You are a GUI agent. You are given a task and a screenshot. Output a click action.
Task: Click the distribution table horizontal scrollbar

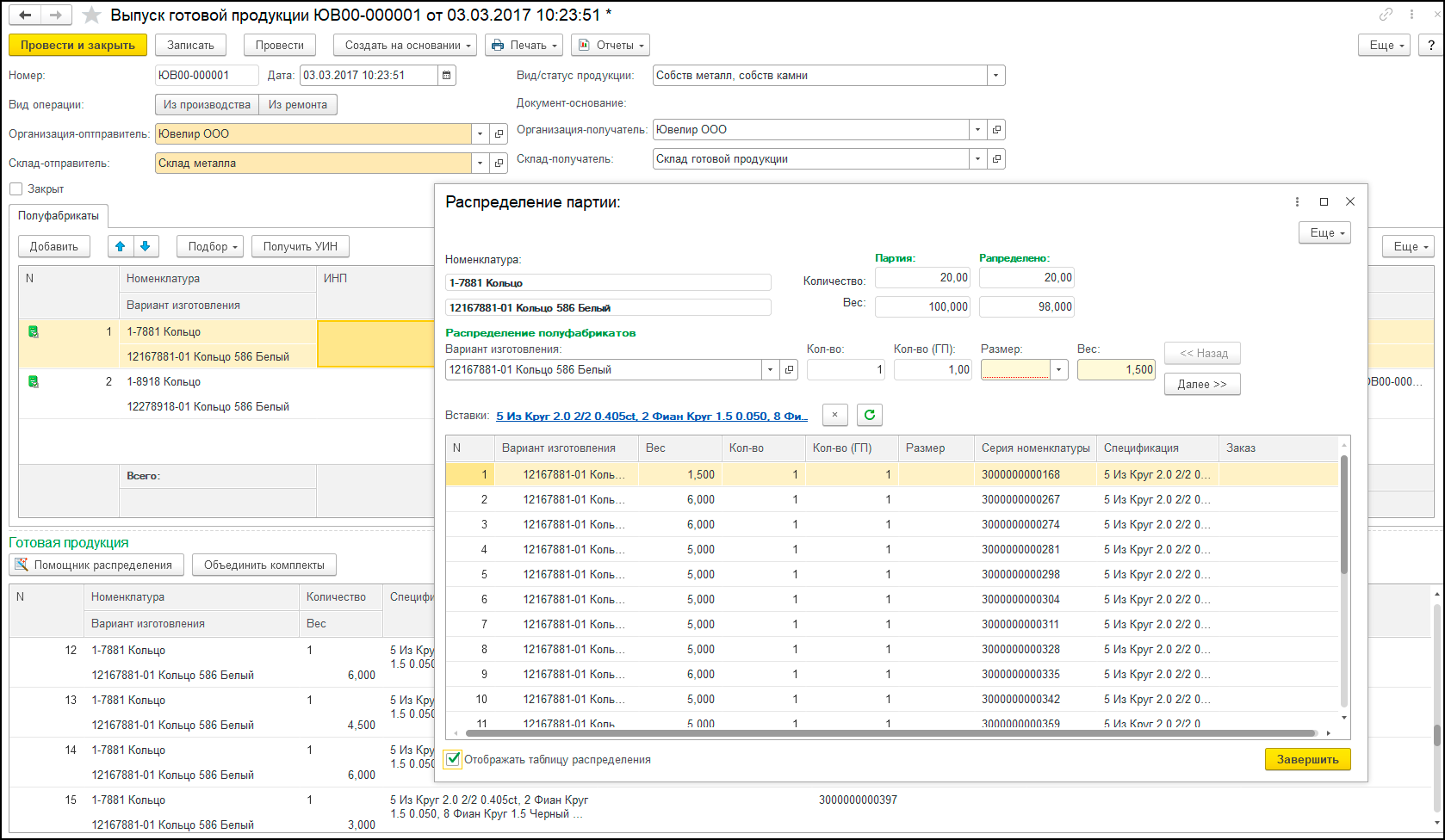tap(891, 733)
